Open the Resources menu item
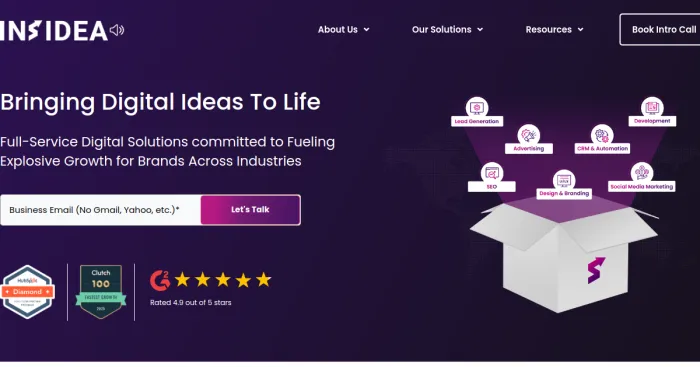Image resolution: width=700 pixels, height=367 pixels. [548, 29]
